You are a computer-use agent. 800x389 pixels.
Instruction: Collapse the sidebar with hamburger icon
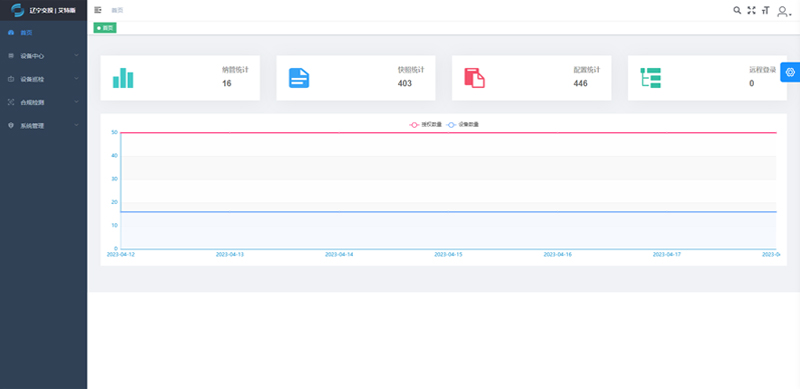(x=98, y=10)
